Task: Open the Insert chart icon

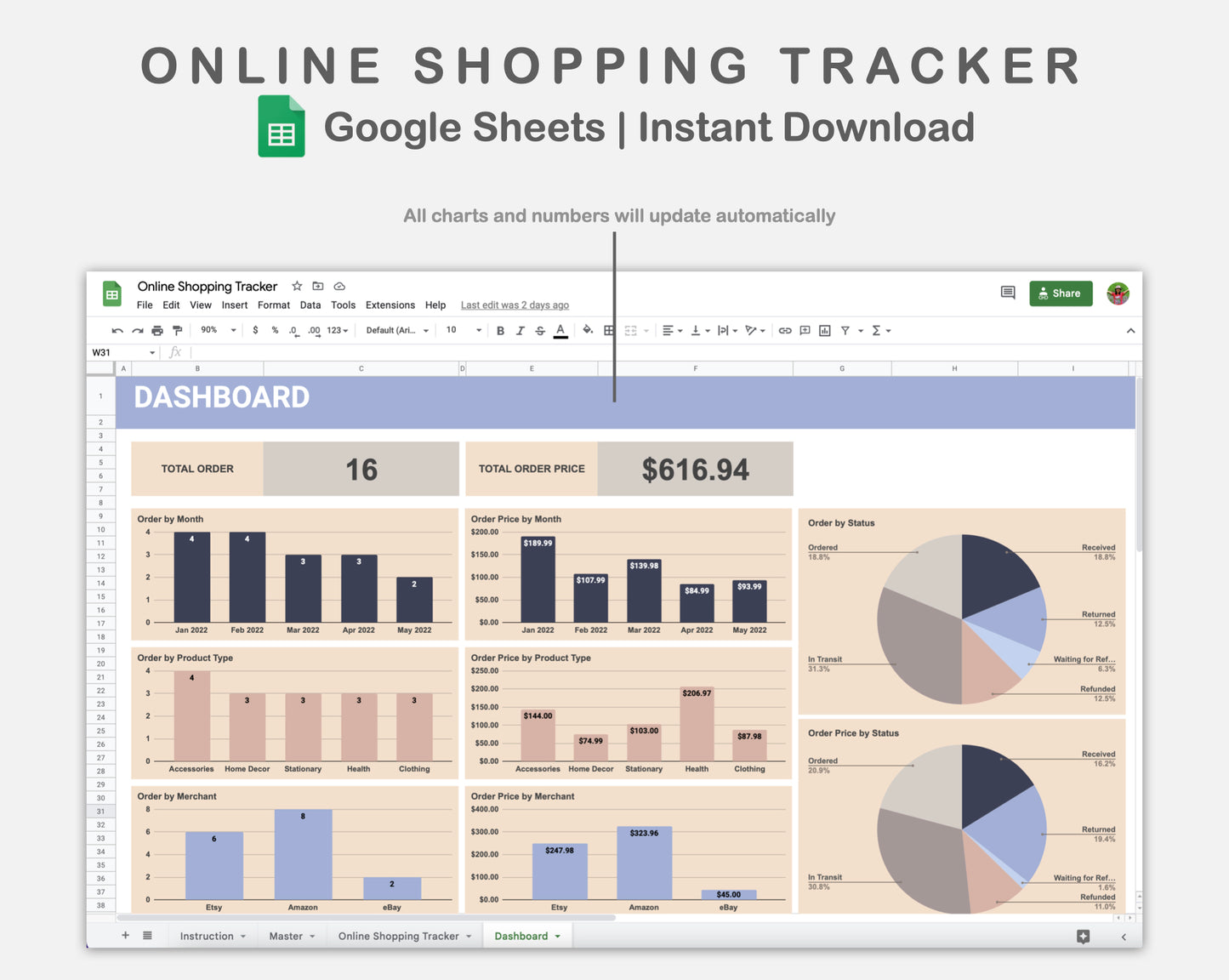Action: [824, 330]
